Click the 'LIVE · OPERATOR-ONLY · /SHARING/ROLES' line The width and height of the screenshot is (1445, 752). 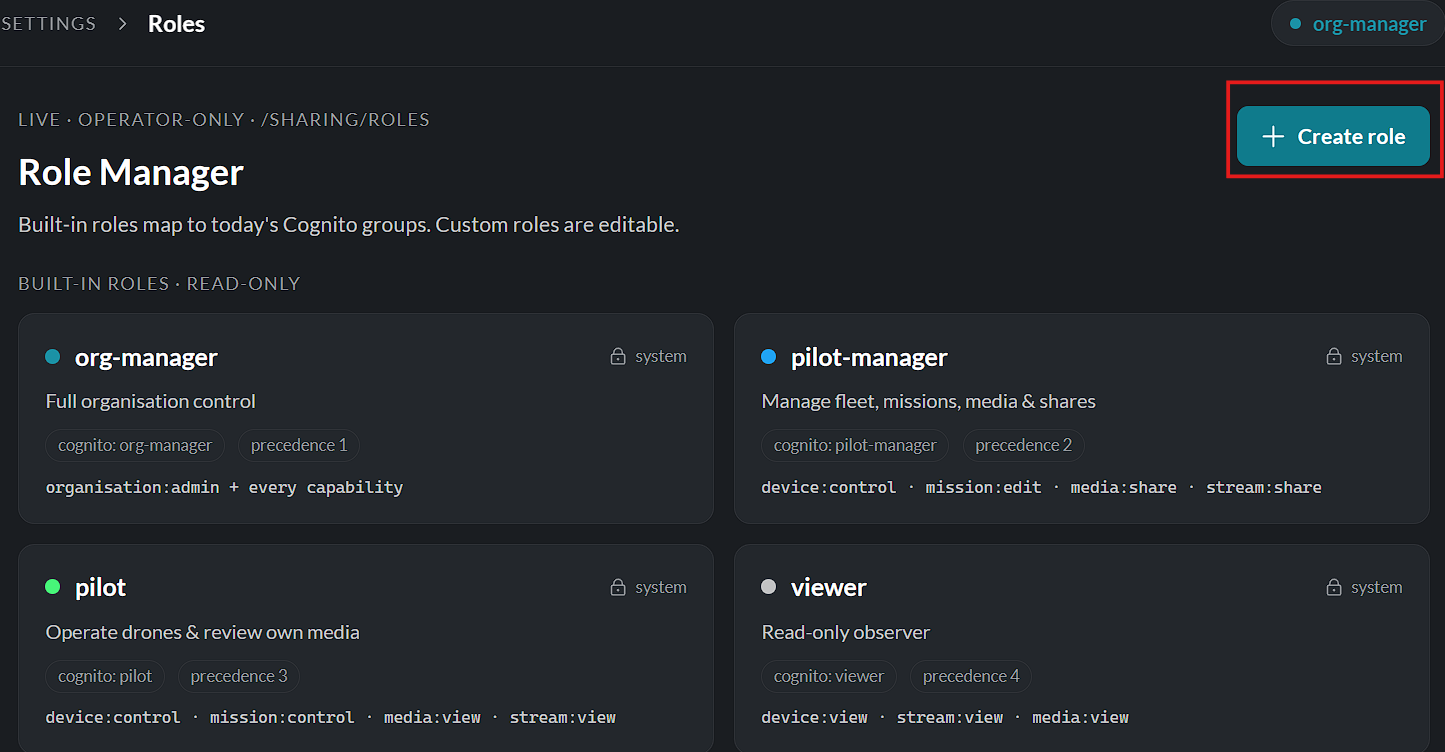(x=224, y=120)
